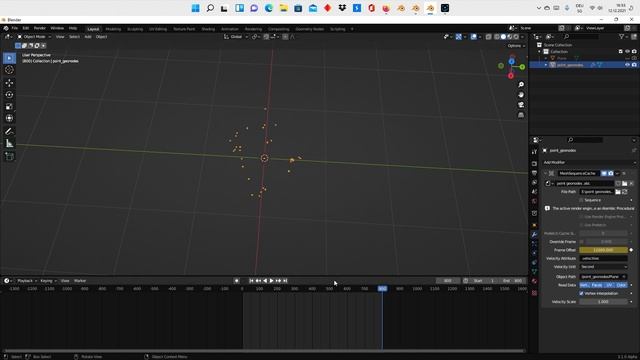This screenshot has width=640, height=360.
Task: Collapse the Collection tree item
Action: tap(540, 51)
